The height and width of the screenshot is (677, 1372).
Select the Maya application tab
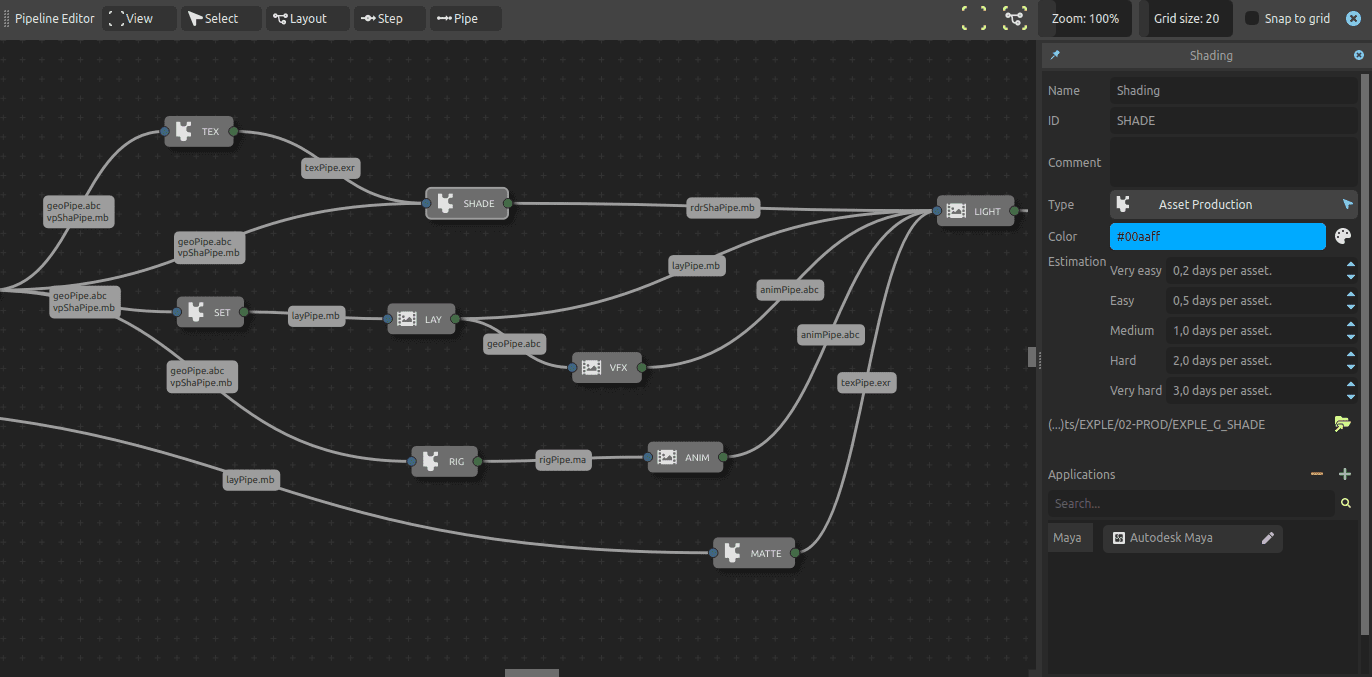[x=1070, y=537]
